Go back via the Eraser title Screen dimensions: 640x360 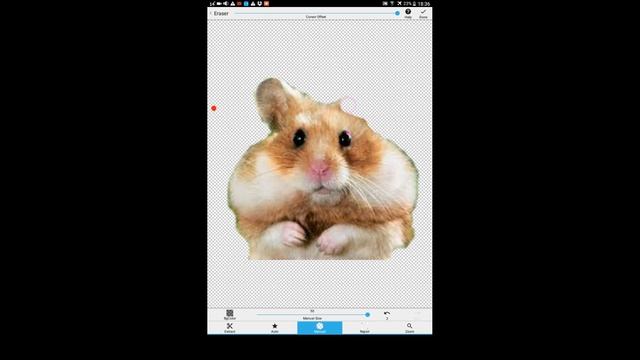[220, 13]
